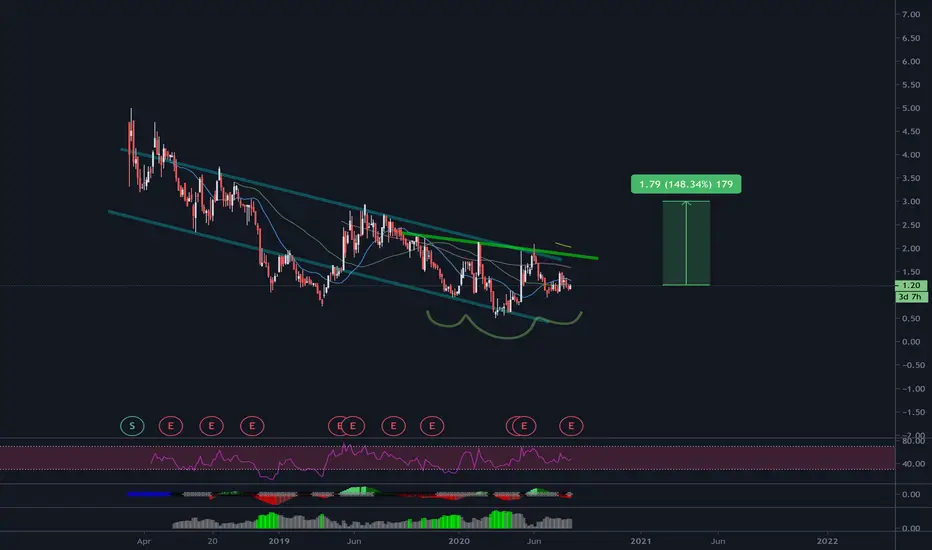
Task: Click the green S split event marker
Action: (132, 426)
